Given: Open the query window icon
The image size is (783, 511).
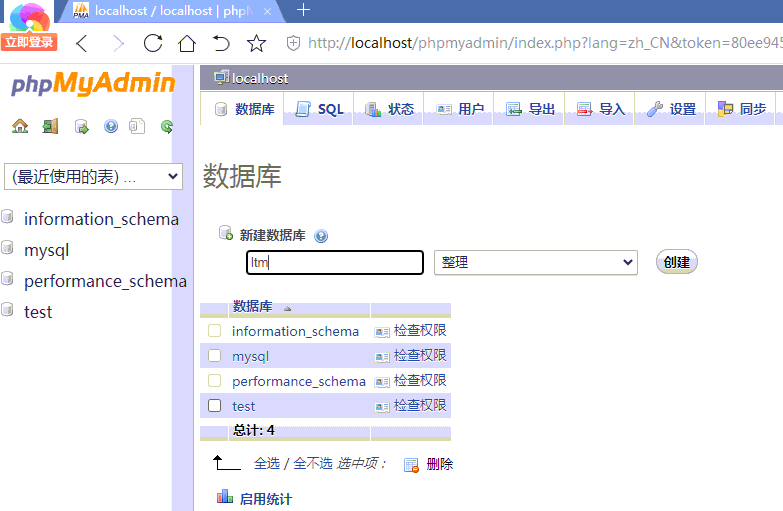Looking at the screenshot, I should 81,126.
